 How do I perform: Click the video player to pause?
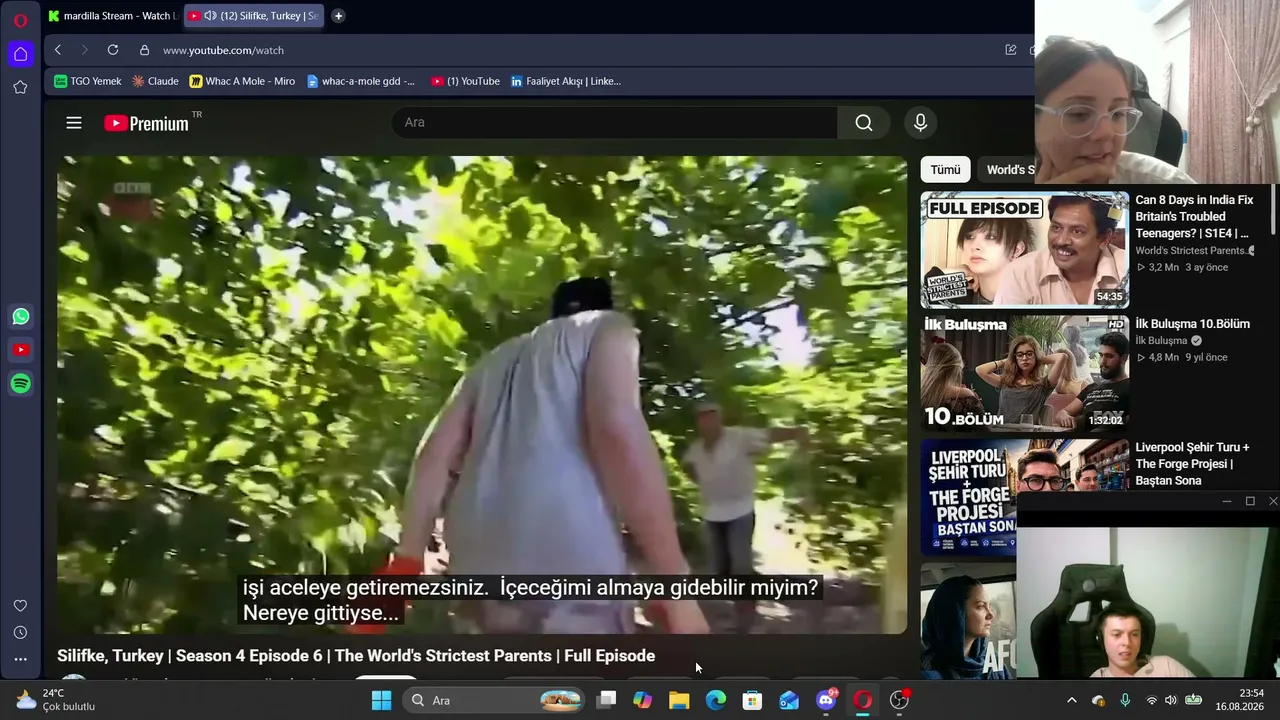[482, 394]
